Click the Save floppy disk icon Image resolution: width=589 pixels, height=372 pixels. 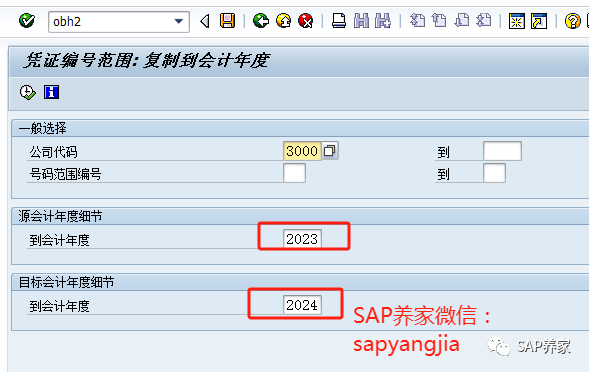(228, 21)
